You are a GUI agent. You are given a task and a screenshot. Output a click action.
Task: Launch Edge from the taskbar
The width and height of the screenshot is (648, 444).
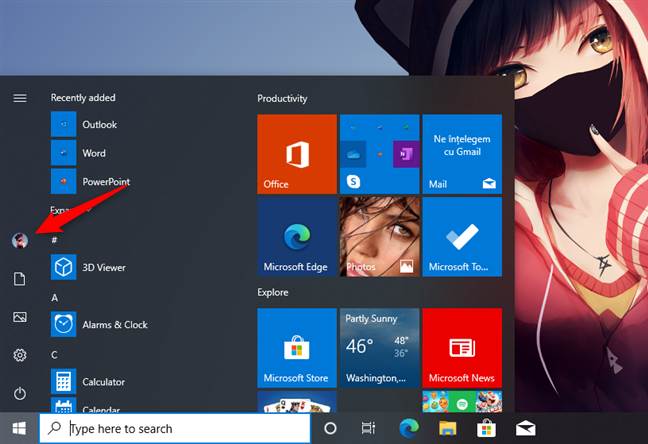pos(408,428)
